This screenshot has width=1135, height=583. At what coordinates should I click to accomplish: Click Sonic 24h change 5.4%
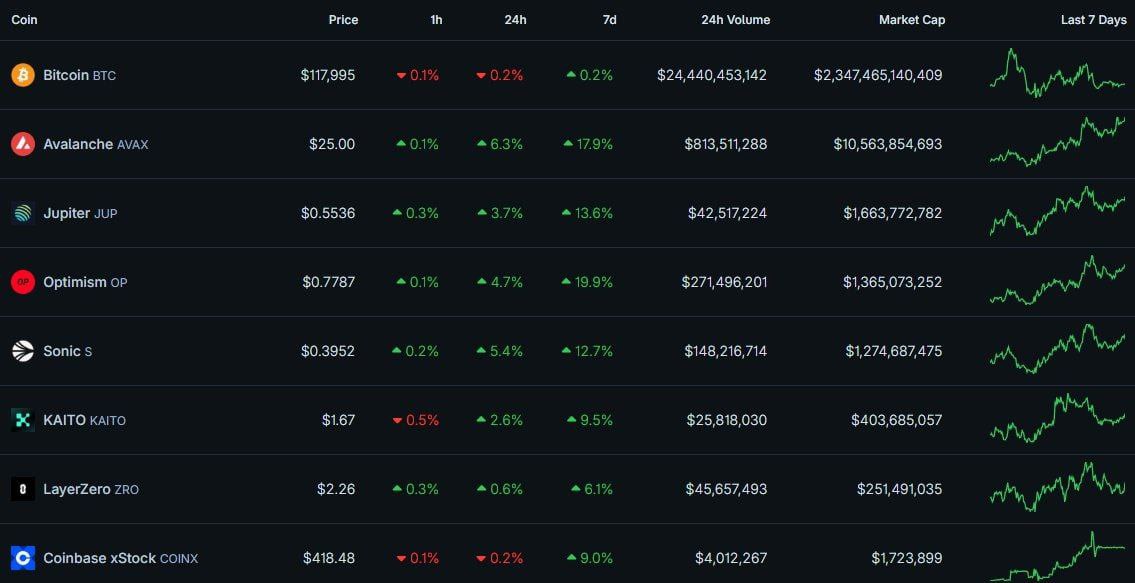click(x=500, y=351)
